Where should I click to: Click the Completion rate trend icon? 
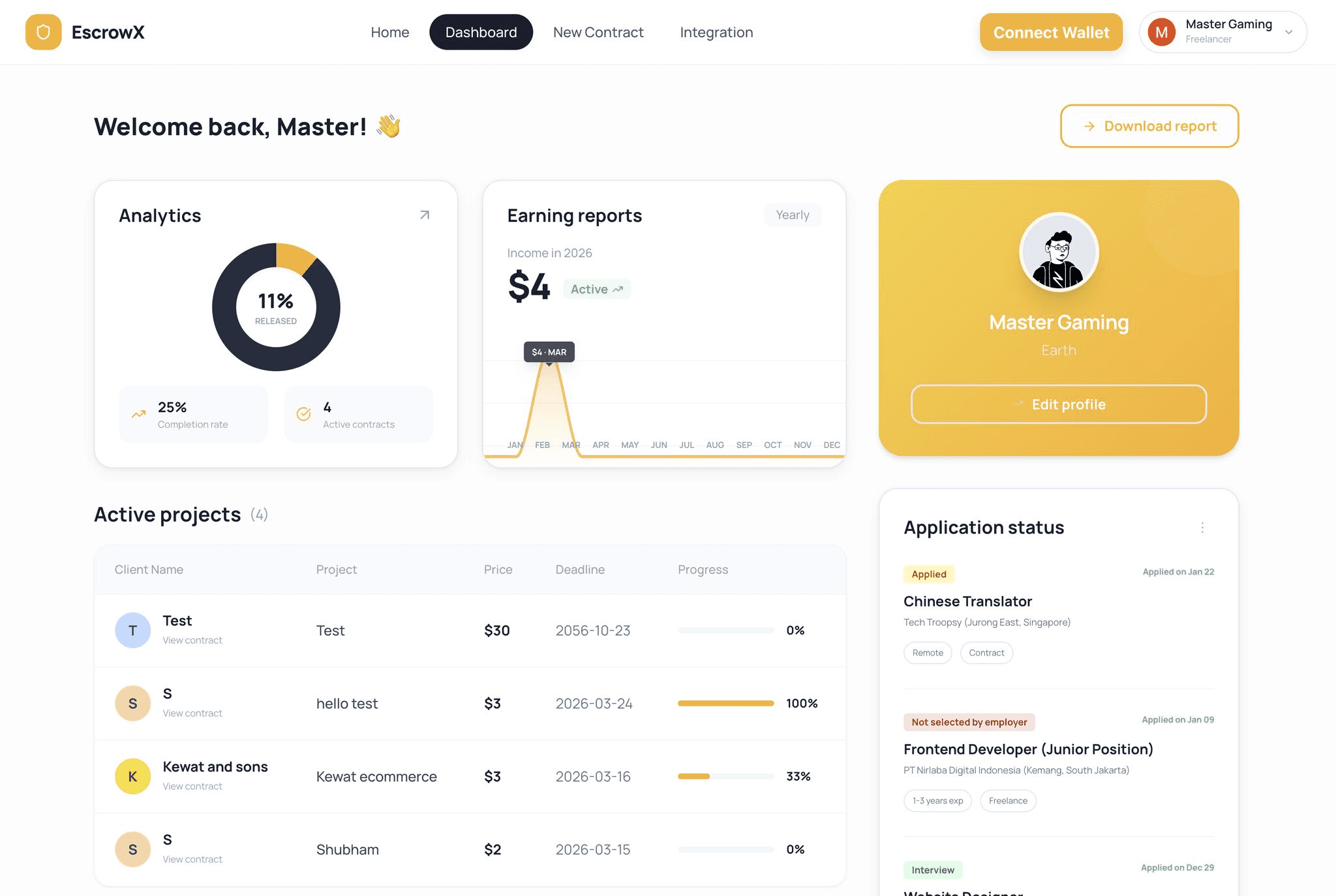click(139, 414)
